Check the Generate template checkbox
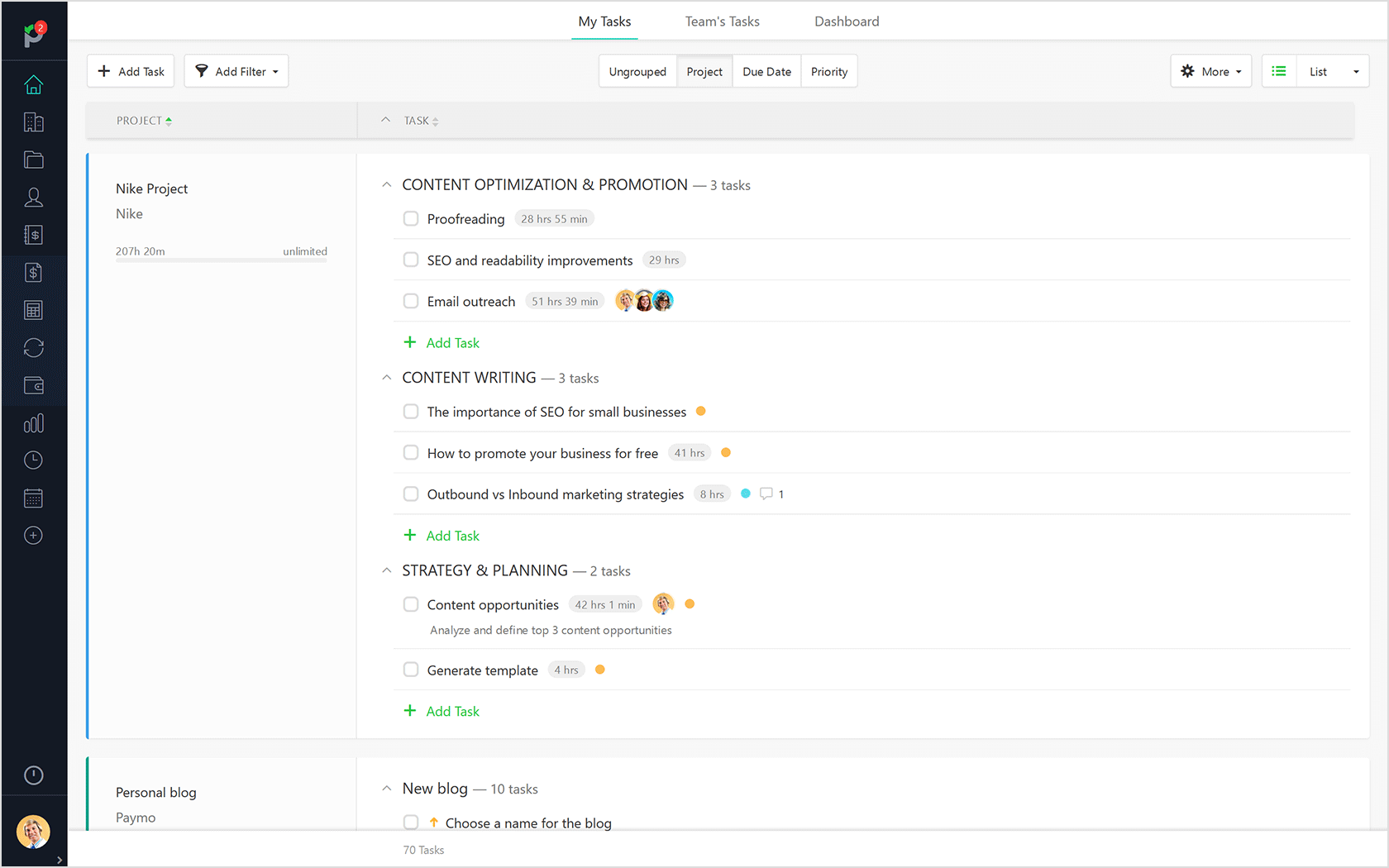The image size is (1389, 868). [x=411, y=670]
